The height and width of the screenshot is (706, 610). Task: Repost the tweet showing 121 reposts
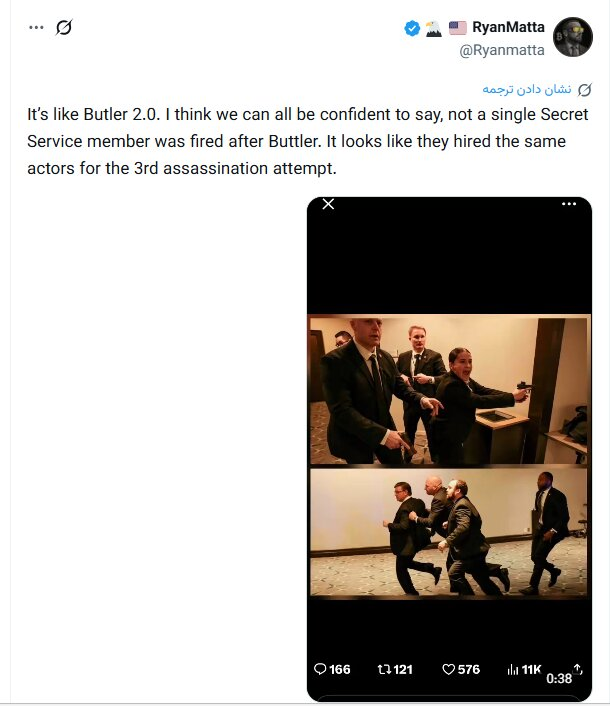point(395,670)
